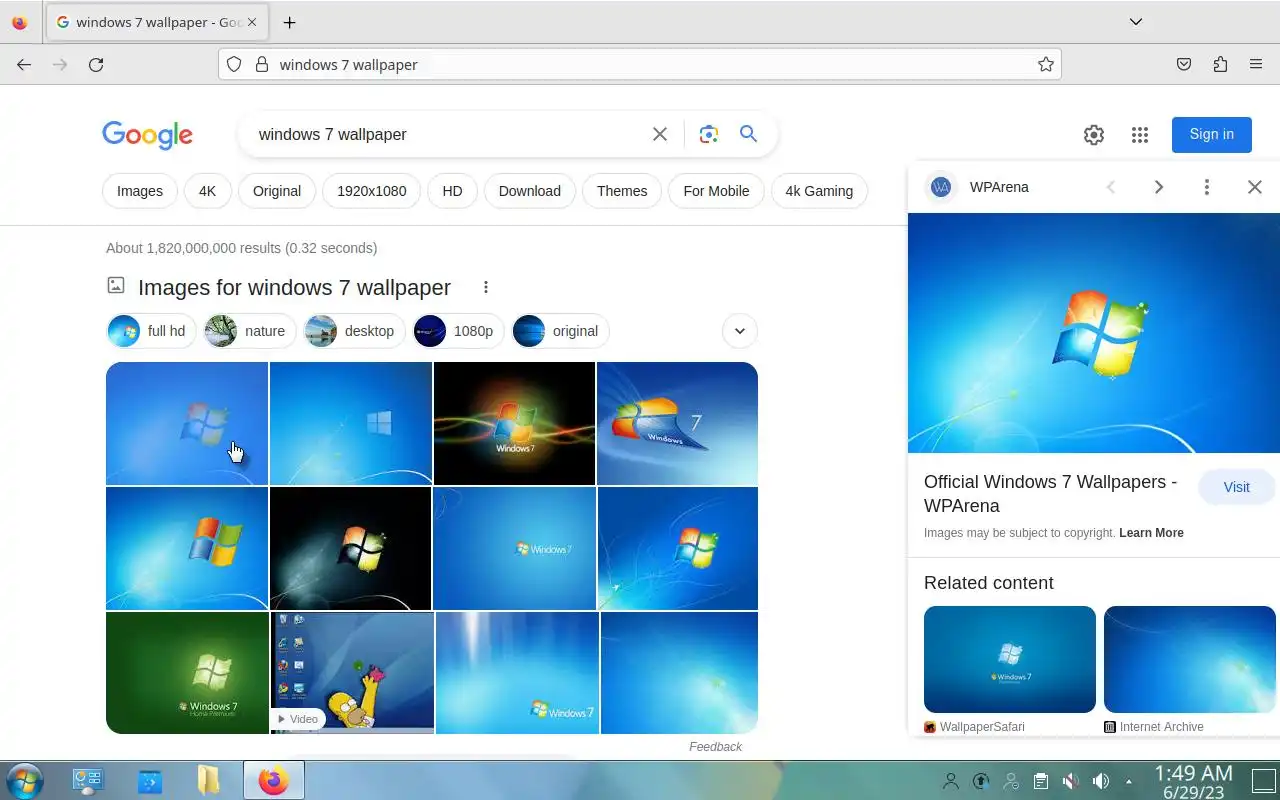Click the magnifier search button
The width and height of the screenshot is (1280, 800).
click(748, 134)
